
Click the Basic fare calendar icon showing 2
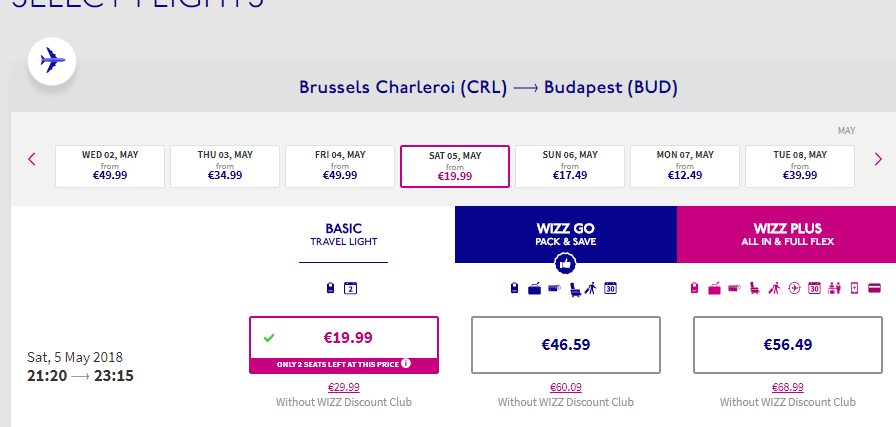350,288
